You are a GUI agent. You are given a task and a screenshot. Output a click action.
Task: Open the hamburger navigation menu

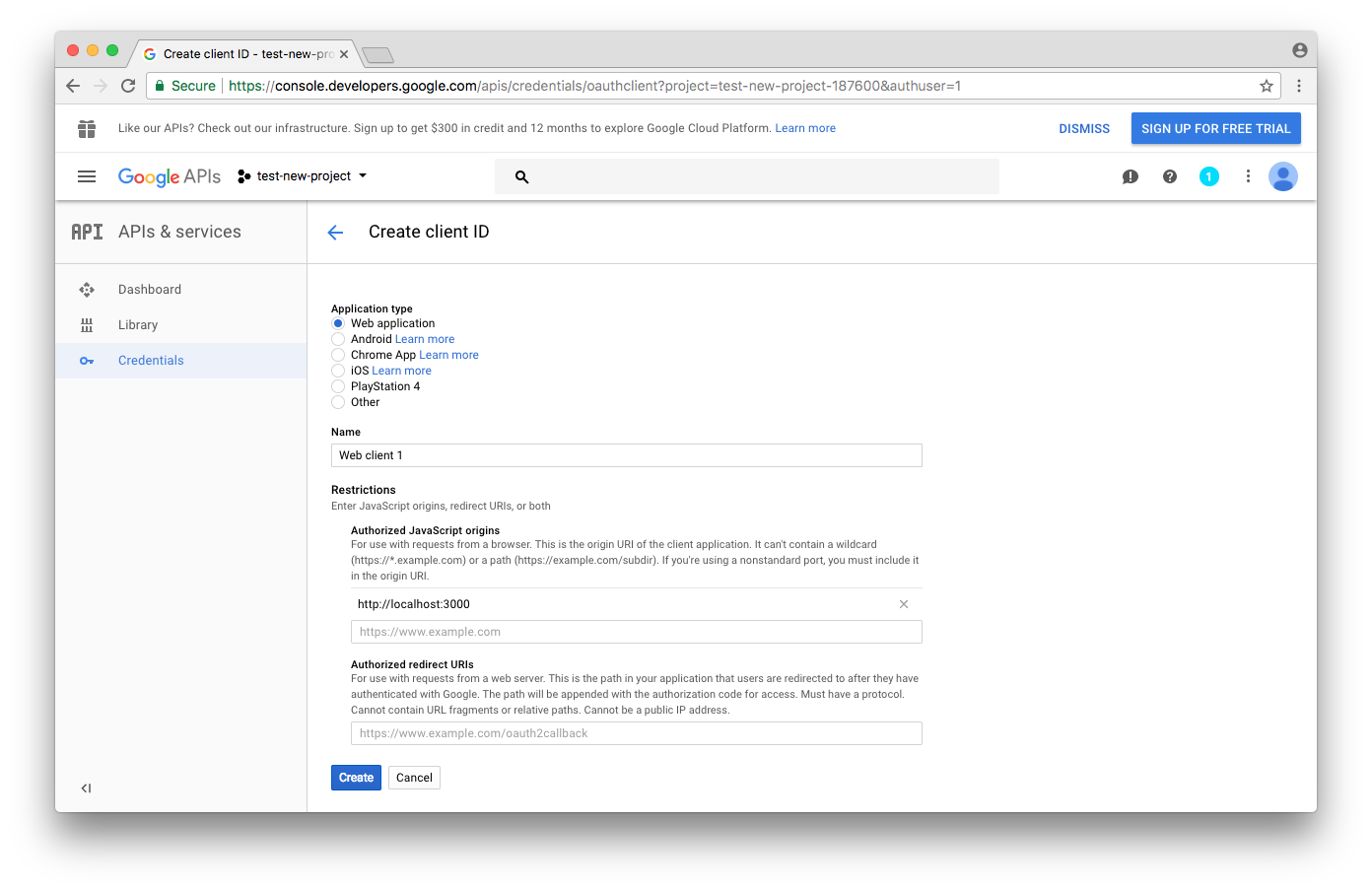[x=87, y=176]
